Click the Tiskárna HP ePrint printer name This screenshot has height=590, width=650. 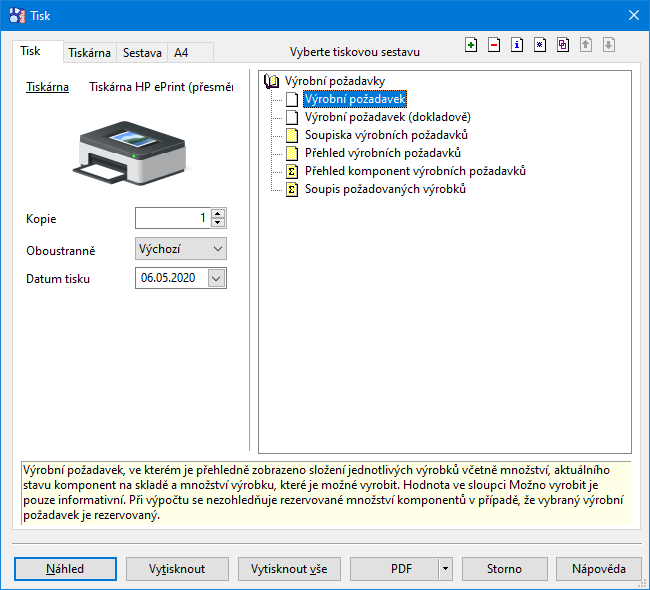click(x=161, y=87)
